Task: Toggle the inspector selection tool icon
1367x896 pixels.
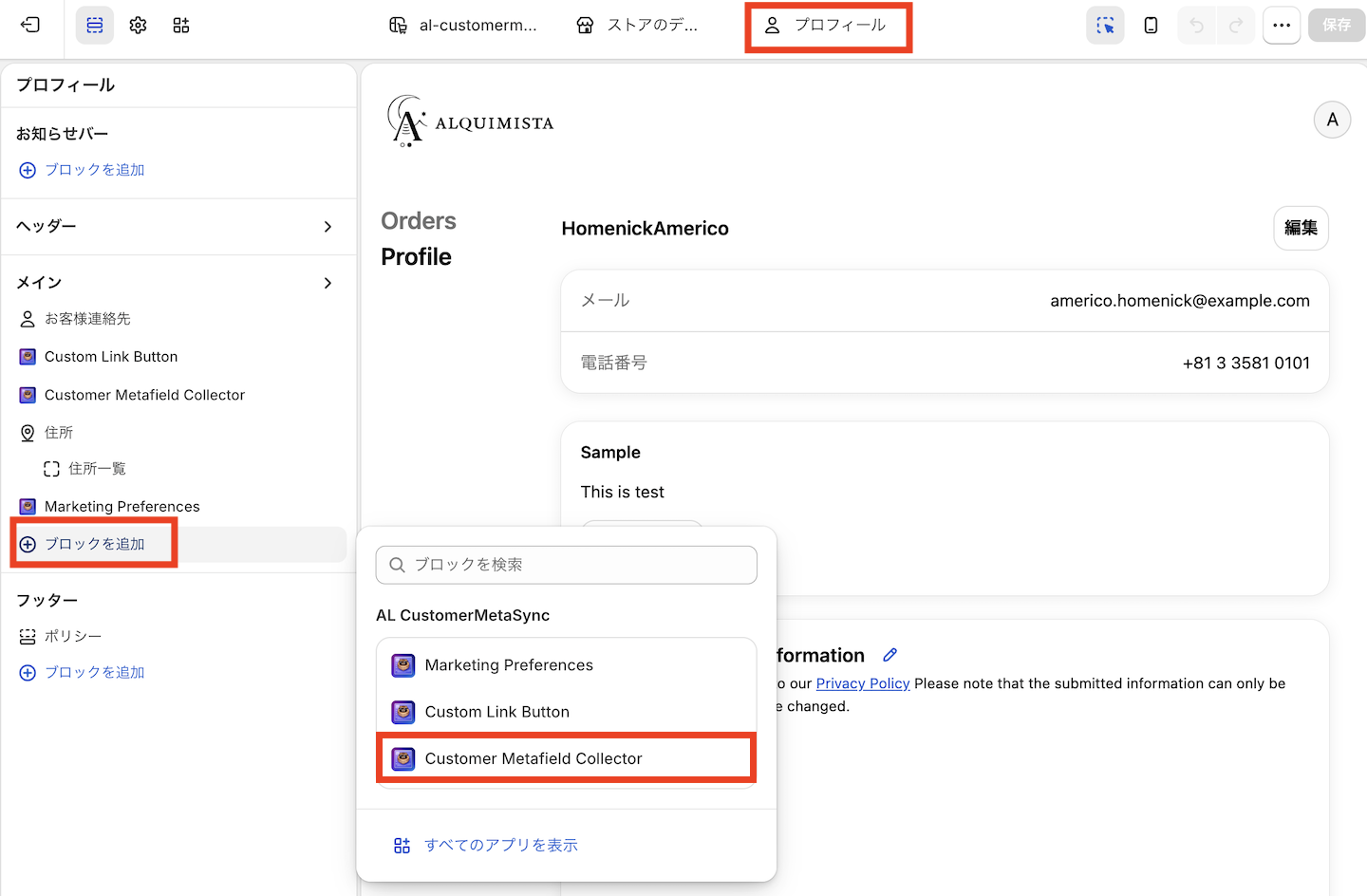Action: (x=1105, y=26)
